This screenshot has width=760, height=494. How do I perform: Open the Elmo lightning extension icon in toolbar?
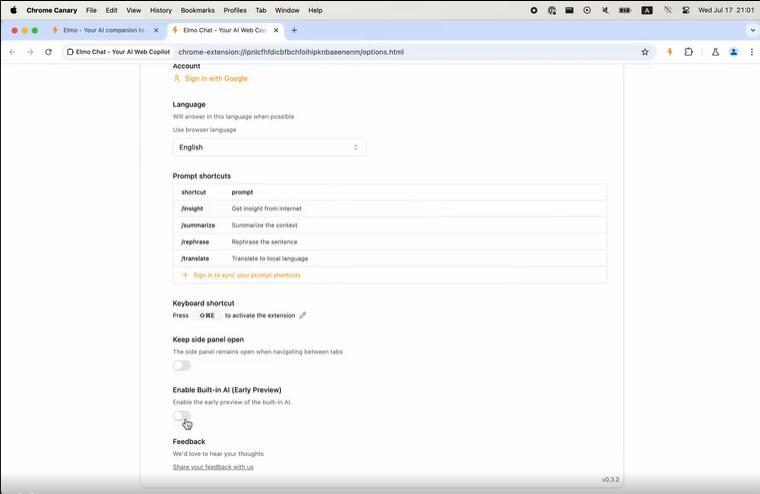click(670, 52)
